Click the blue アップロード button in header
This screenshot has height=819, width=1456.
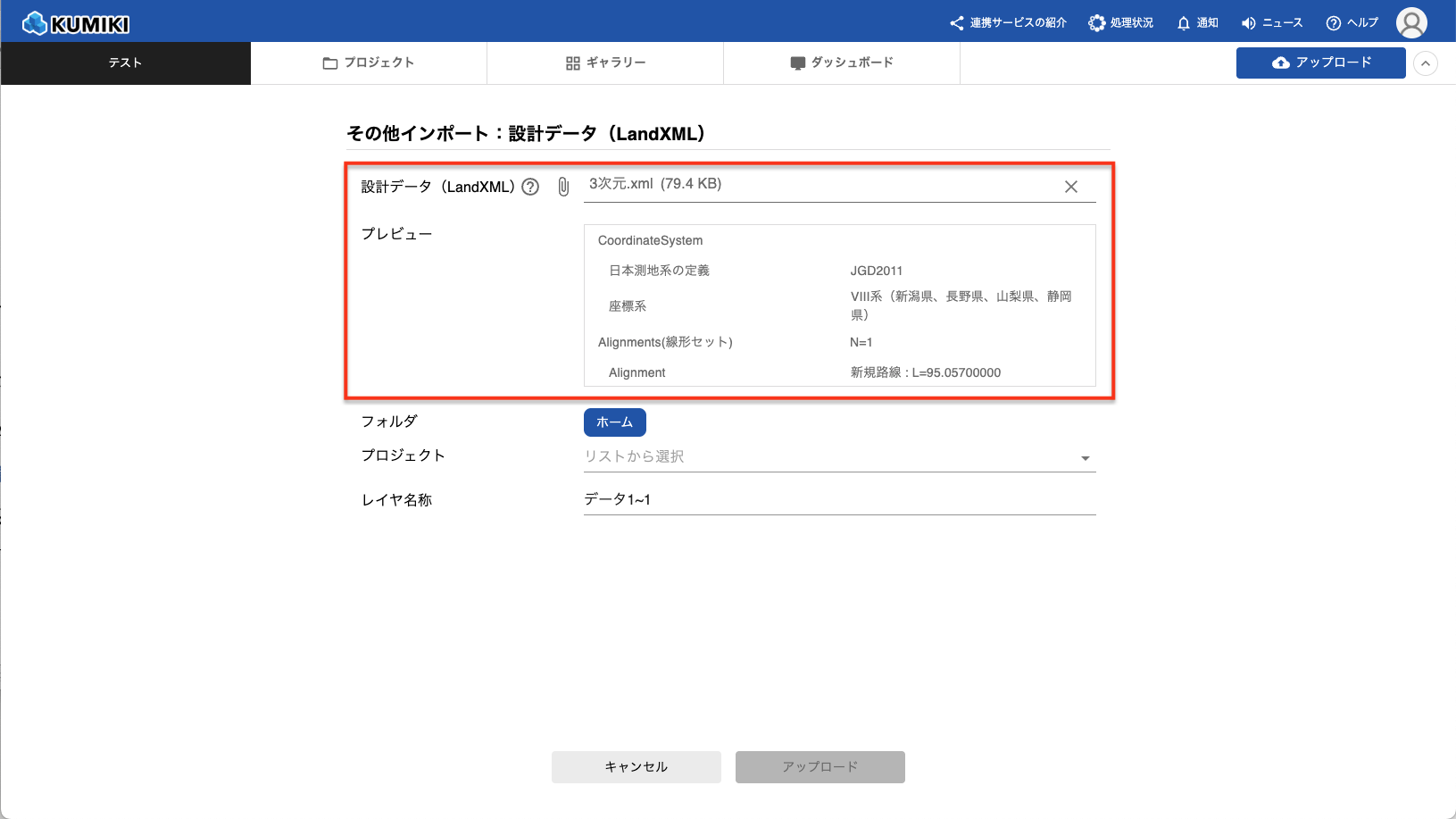pos(1320,63)
